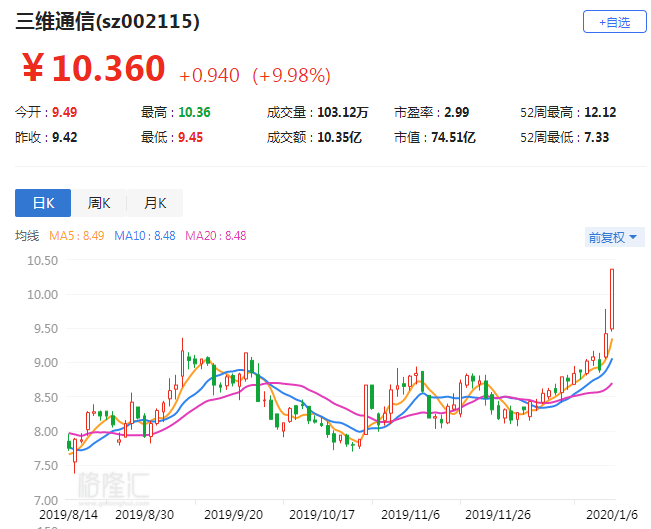The image size is (651, 529).
Task: Click the 2020/1/6 date axis label
Action: pyautogui.click(x=612, y=515)
